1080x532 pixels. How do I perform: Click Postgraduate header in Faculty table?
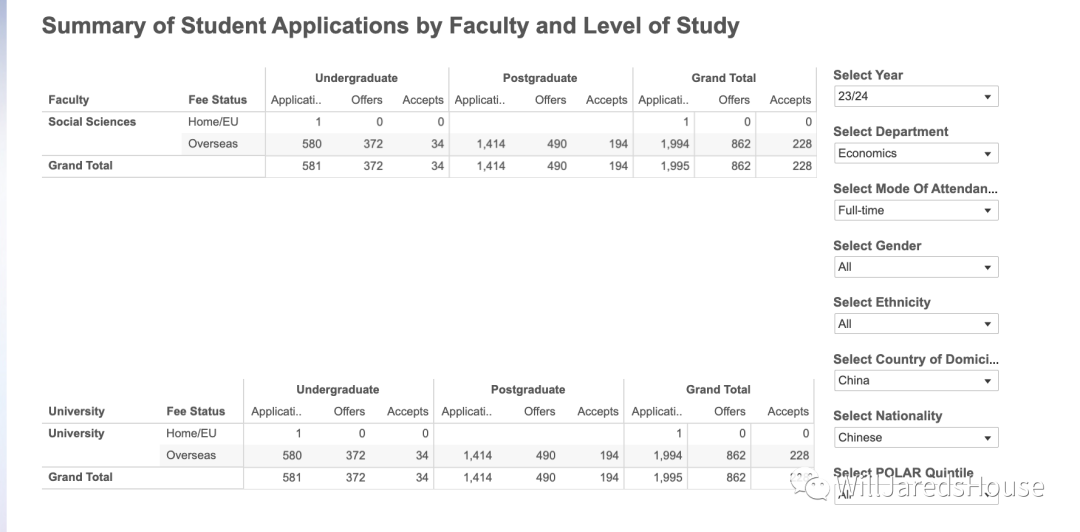[x=540, y=78]
